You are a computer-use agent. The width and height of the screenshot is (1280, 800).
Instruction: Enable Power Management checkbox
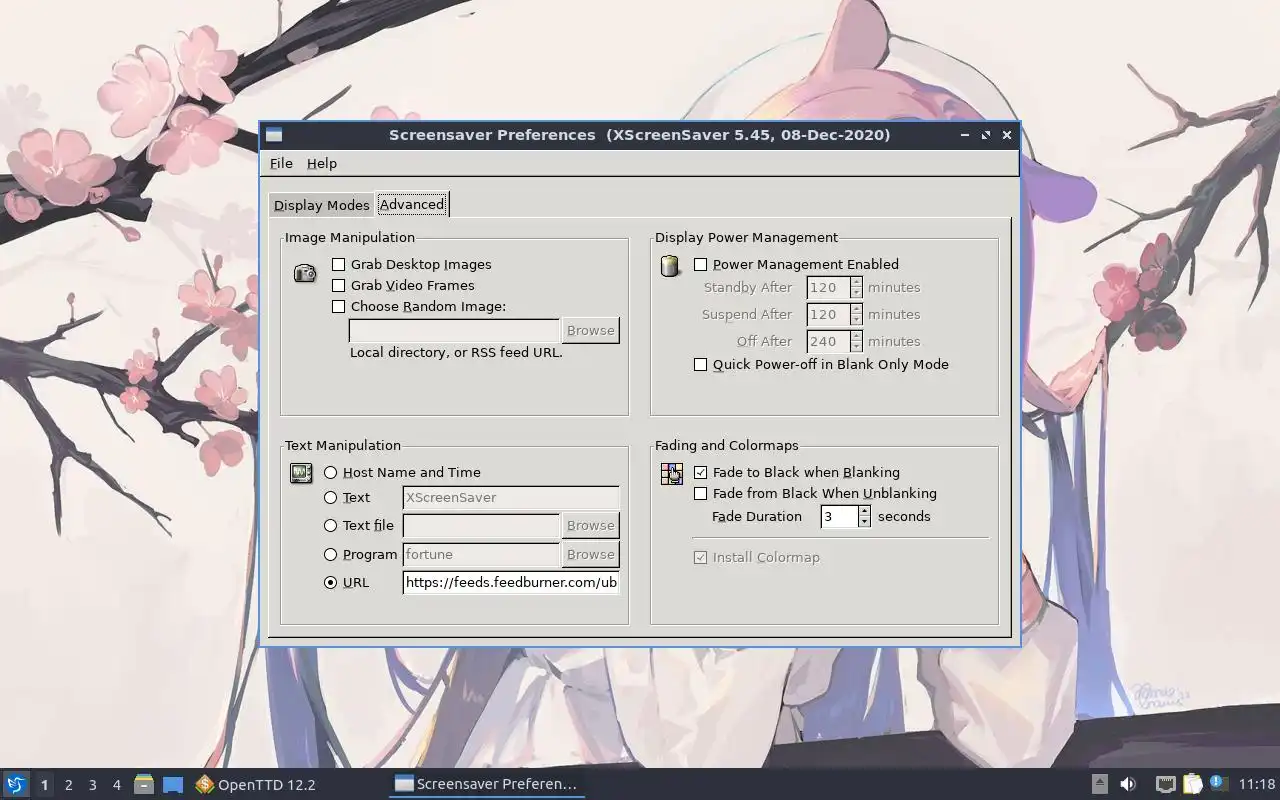coord(701,265)
